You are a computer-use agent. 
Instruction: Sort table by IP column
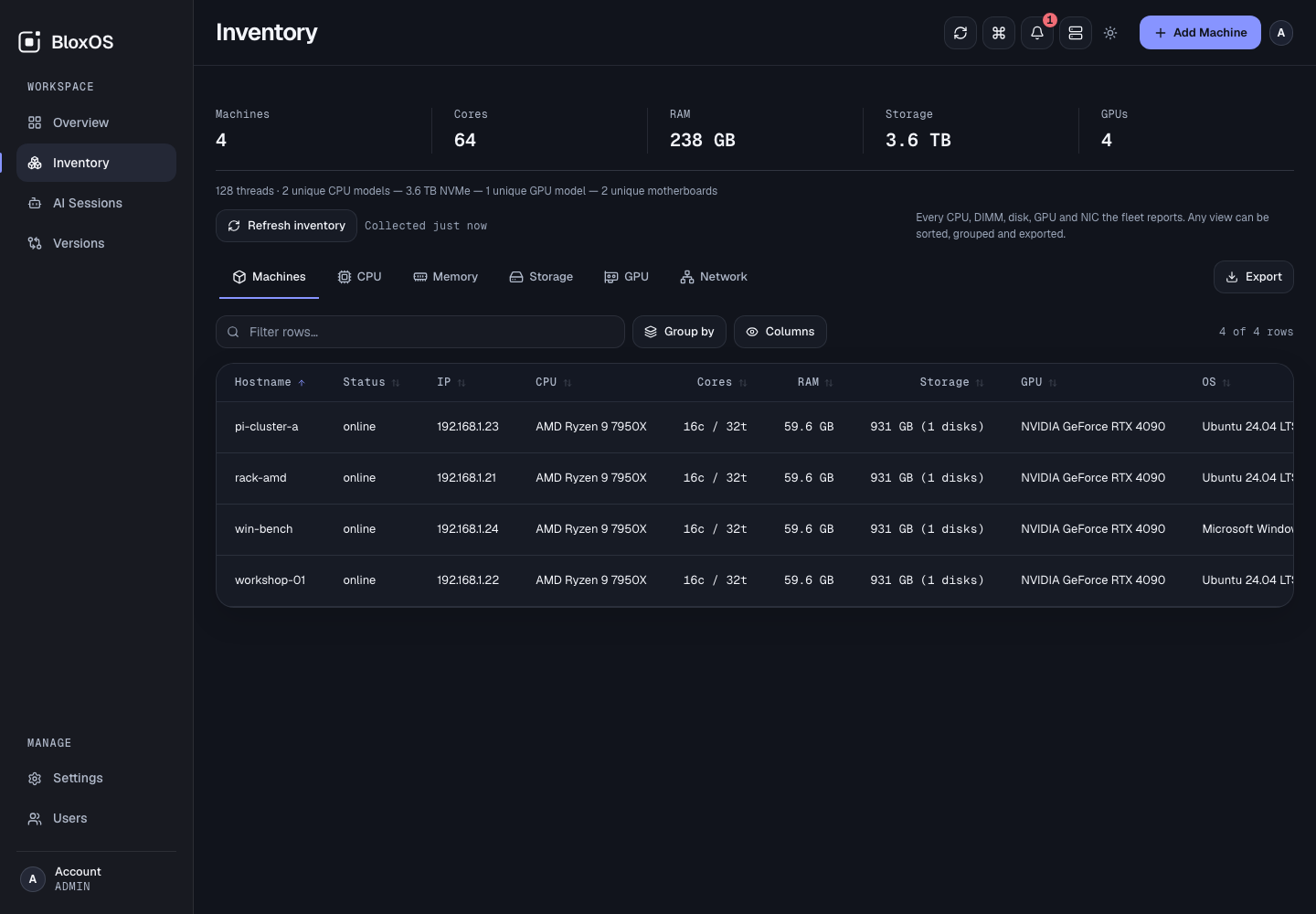[x=451, y=382]
